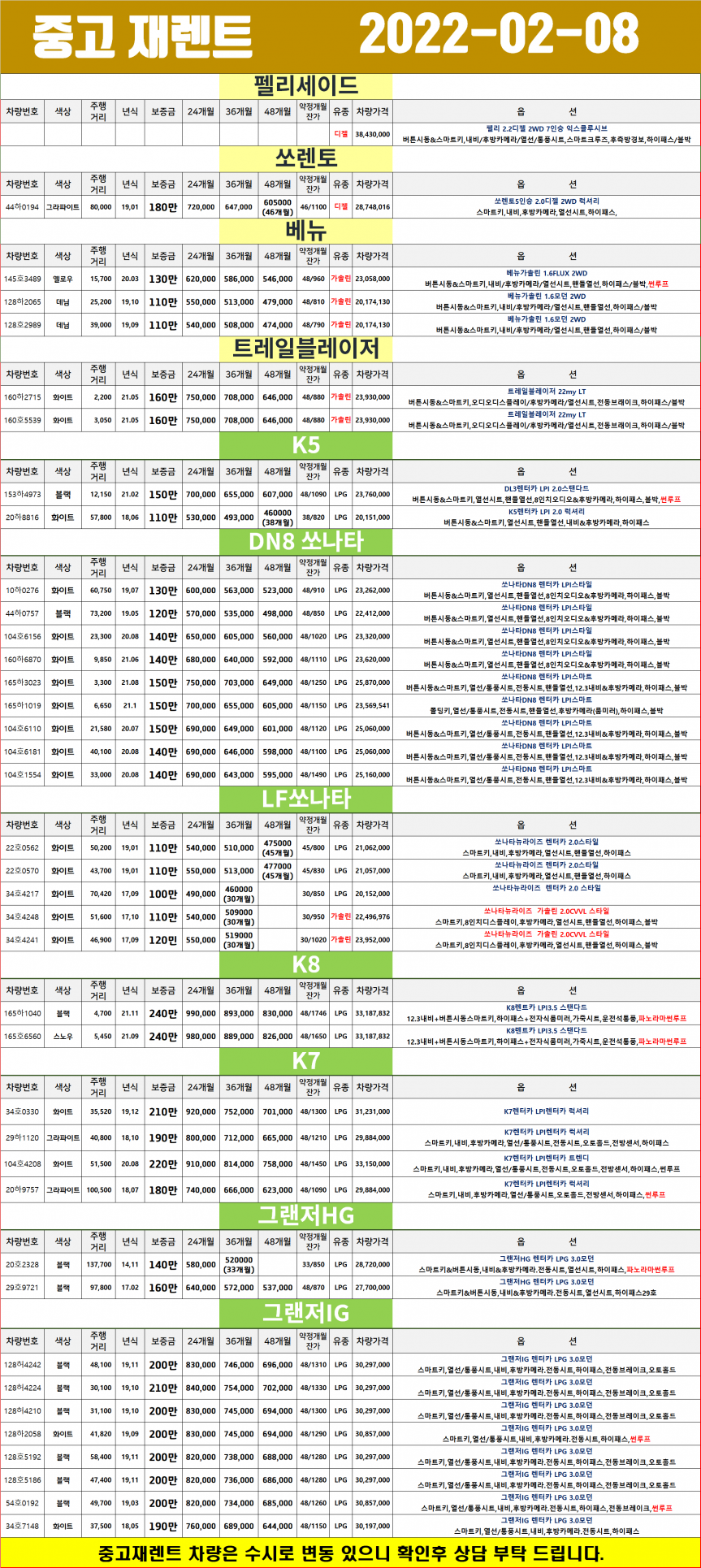This screenshot has width=701, height=1568.
Task: Select the 펠리세이드 section heading
Action: [x=305, y=86]
